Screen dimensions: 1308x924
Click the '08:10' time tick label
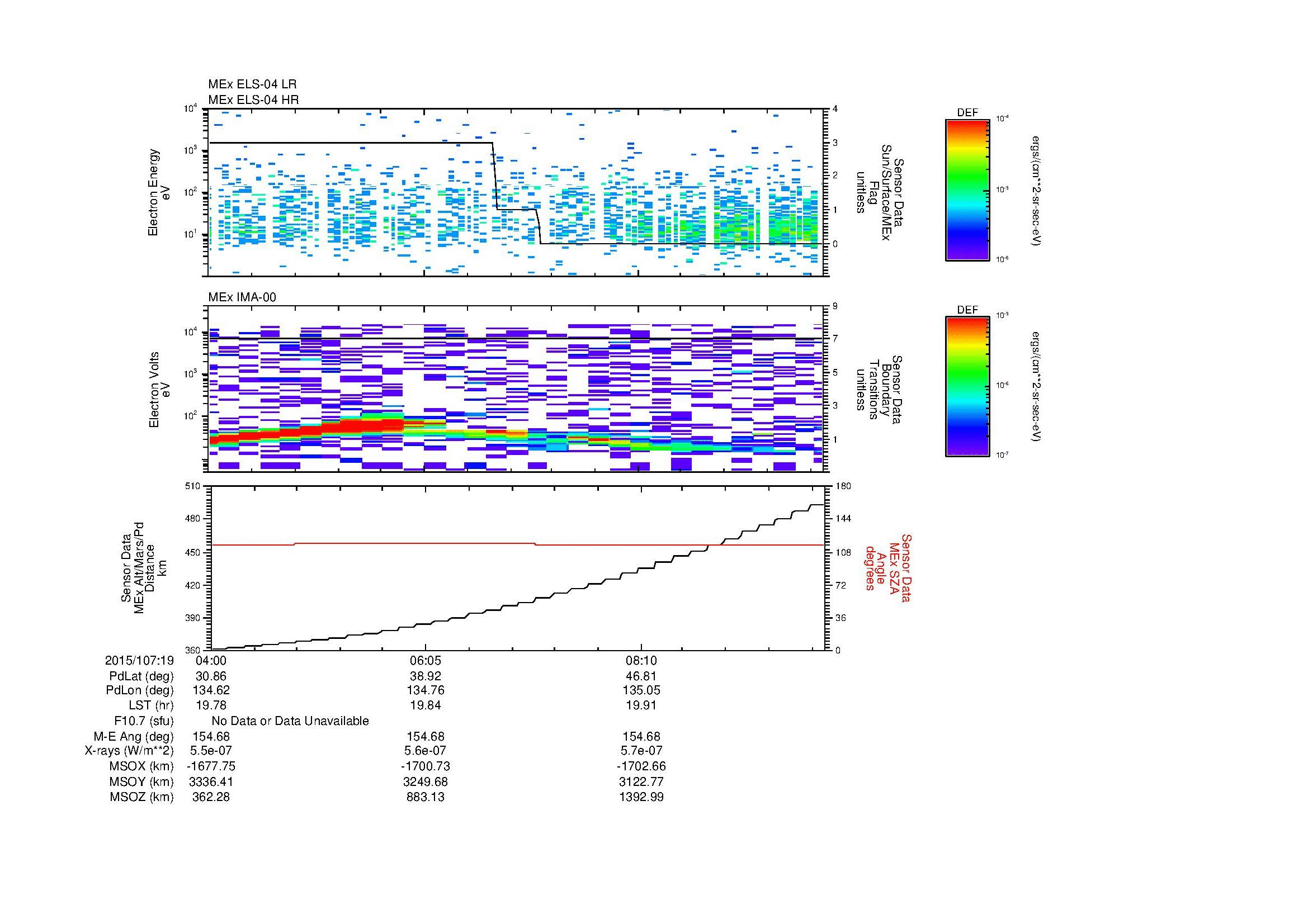point(641,660)
